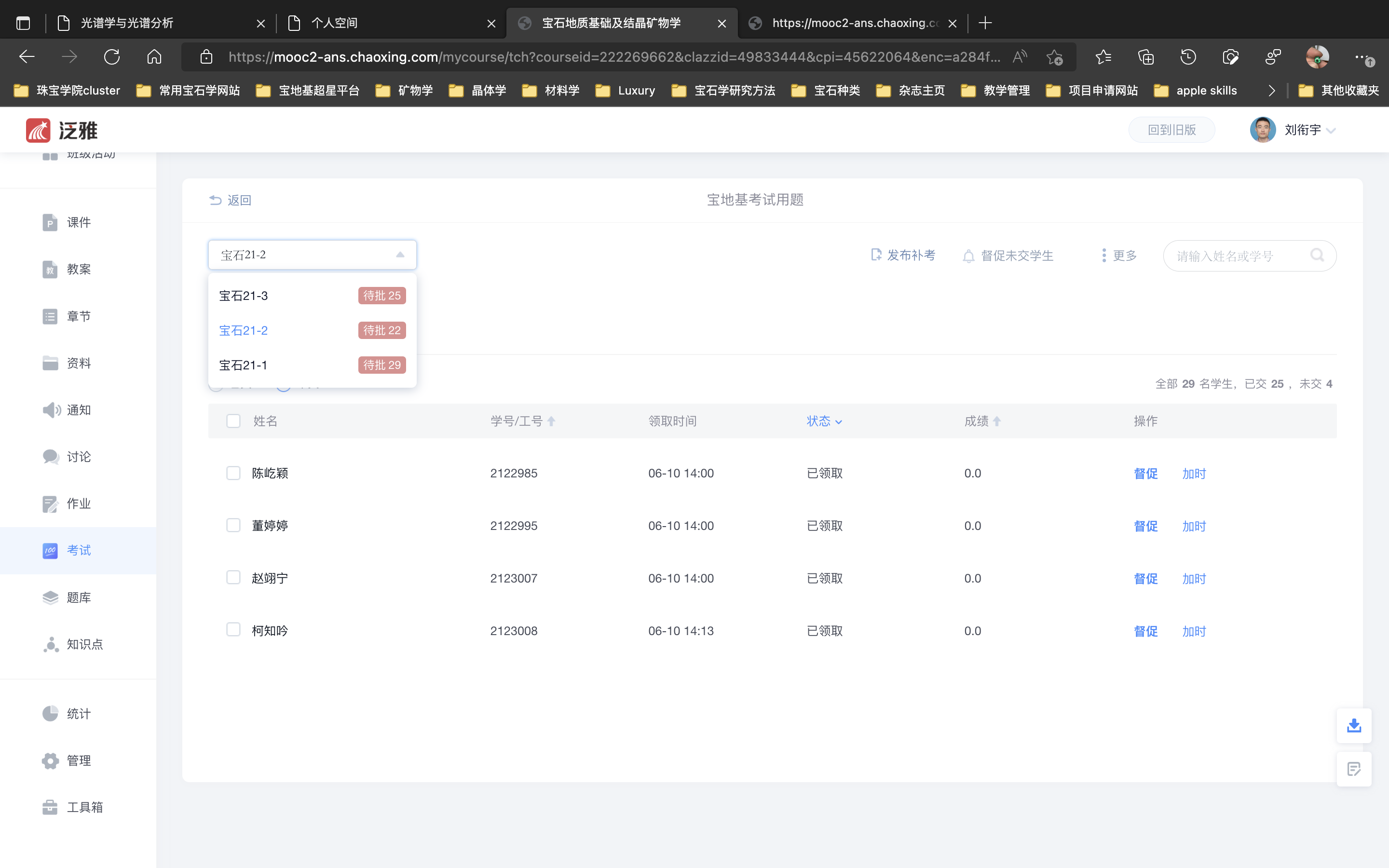Open browser favorites star icon
Screen dimensions: 1389x868
tap(1103, 57)
